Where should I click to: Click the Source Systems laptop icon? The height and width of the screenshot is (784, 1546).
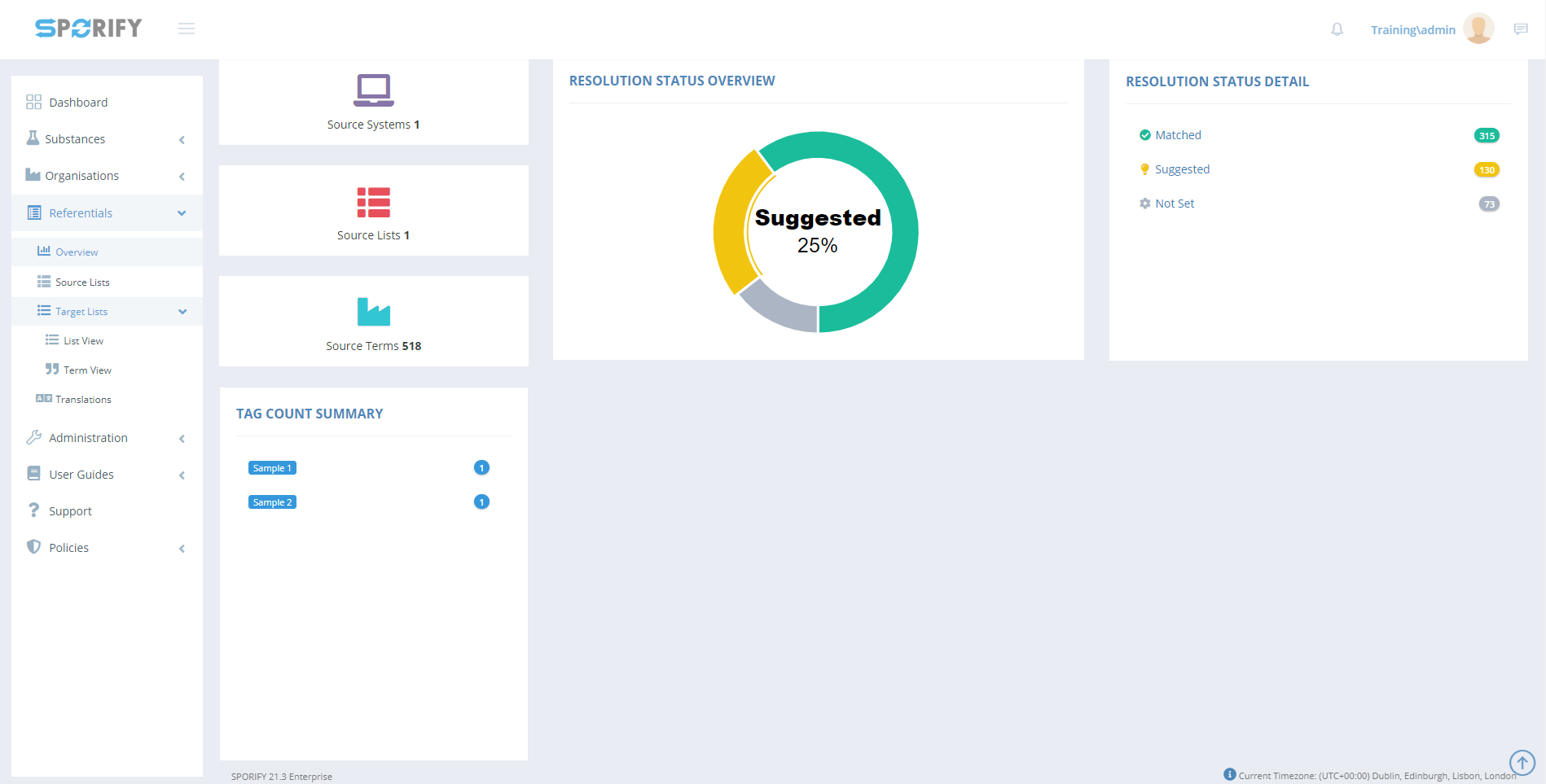(x=373, y=90)
